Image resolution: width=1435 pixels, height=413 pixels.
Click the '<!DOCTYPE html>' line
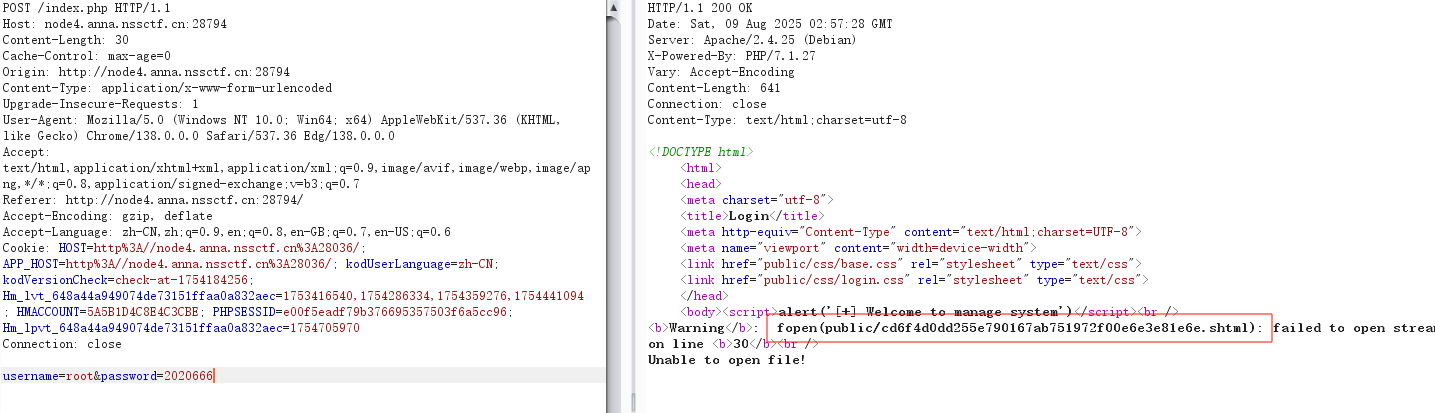click(x=701, y=152)
